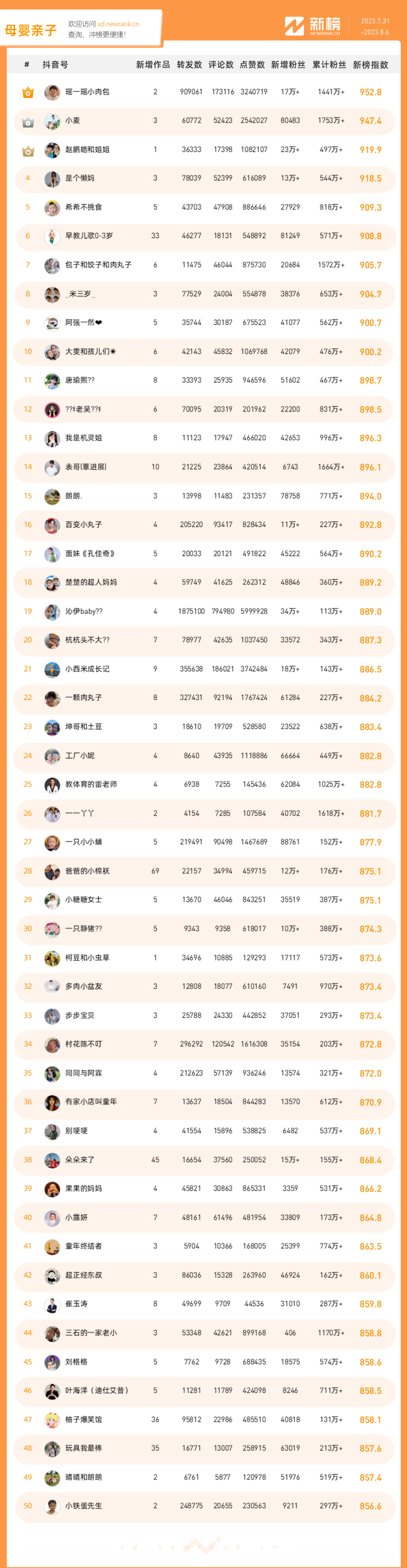The height and width of the screenshot is (1568, 407).
Task: Click the gold crown first-place icon
Action: click(28, 92)
